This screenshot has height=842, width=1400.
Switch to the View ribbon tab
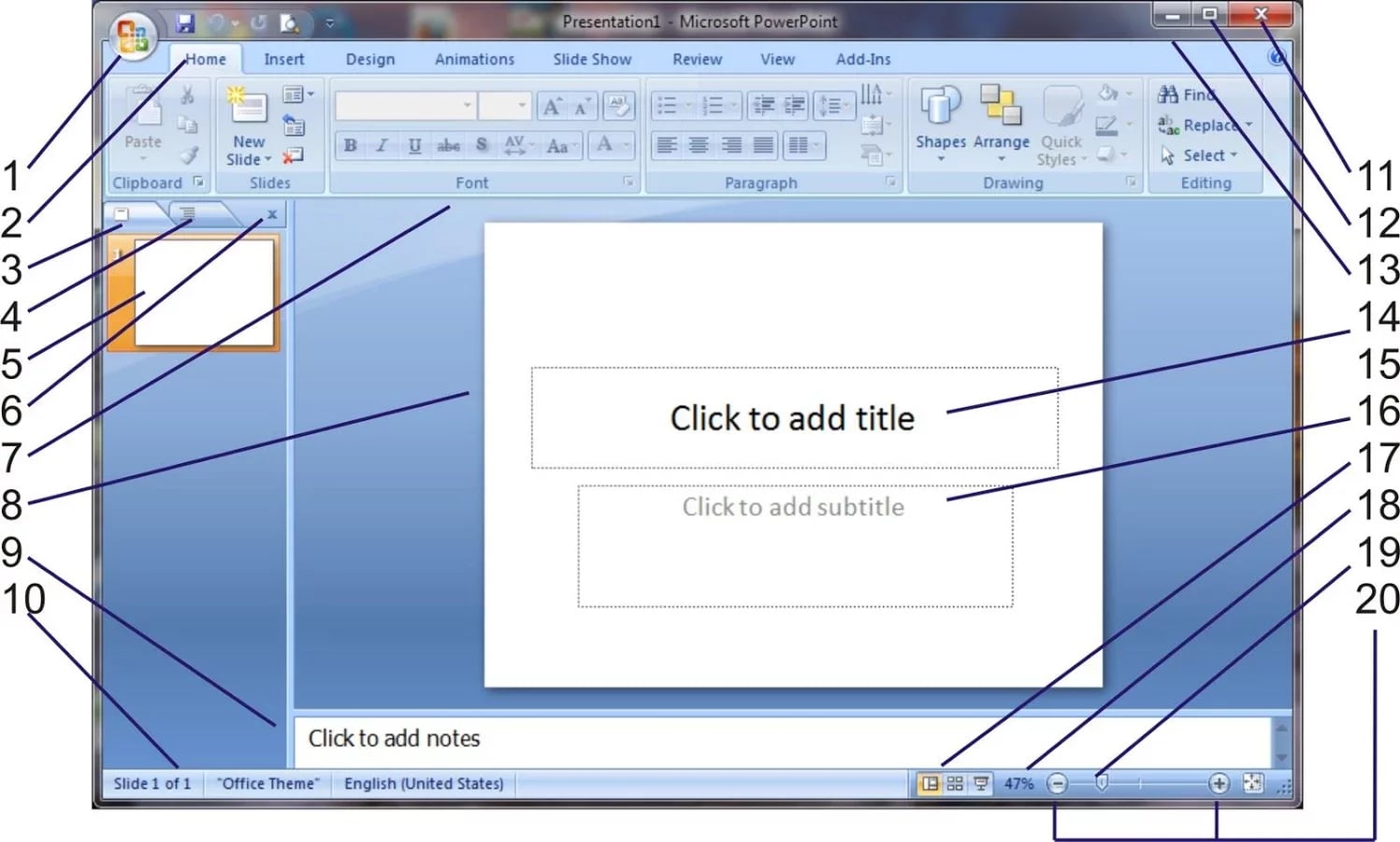click(x=777, y=59)
